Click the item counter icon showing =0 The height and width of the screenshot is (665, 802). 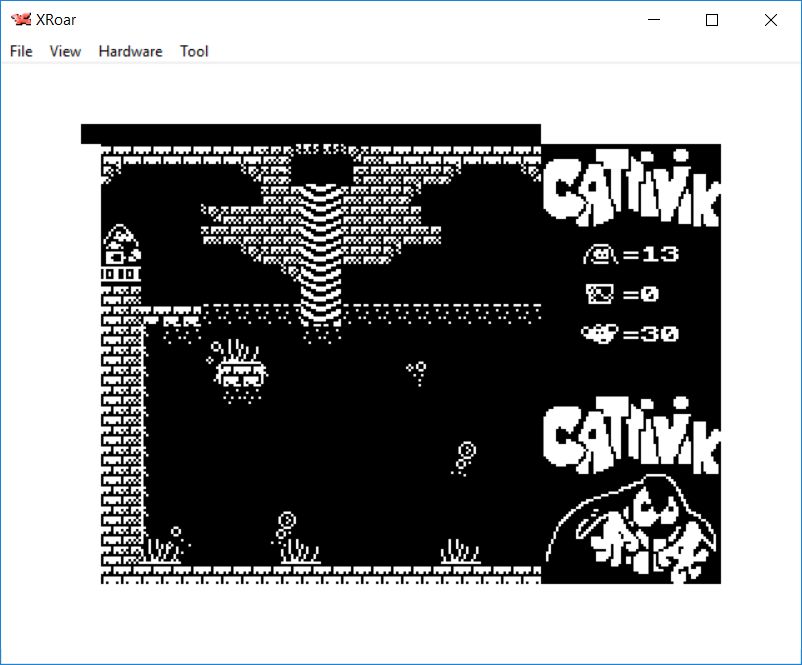tap(601, 294)
